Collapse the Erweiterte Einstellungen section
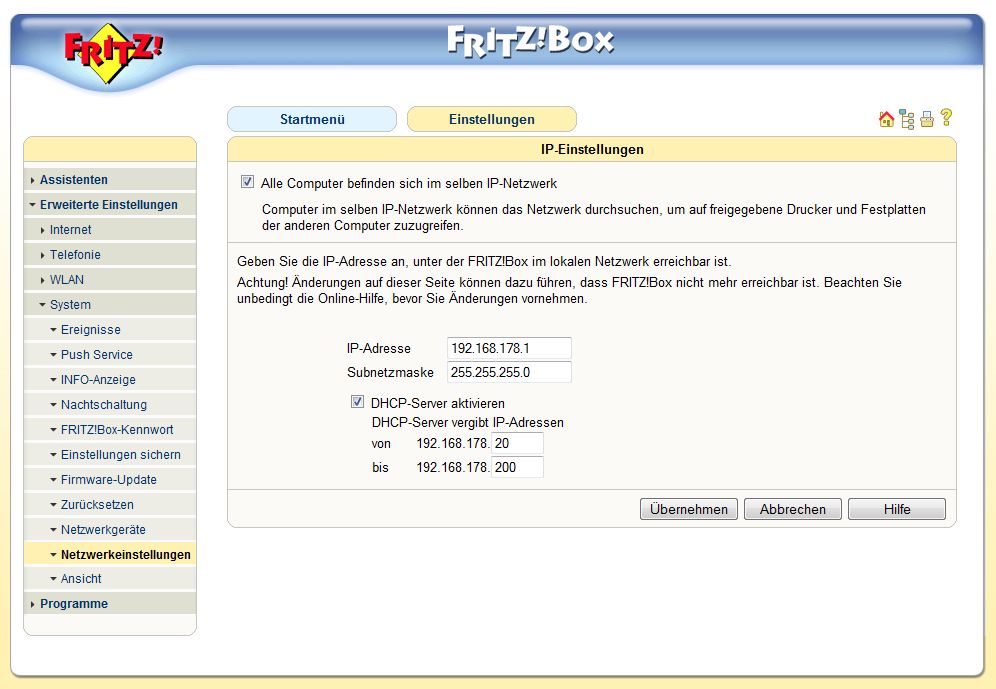Screen dimensions: 996x689 click(108, 204)
